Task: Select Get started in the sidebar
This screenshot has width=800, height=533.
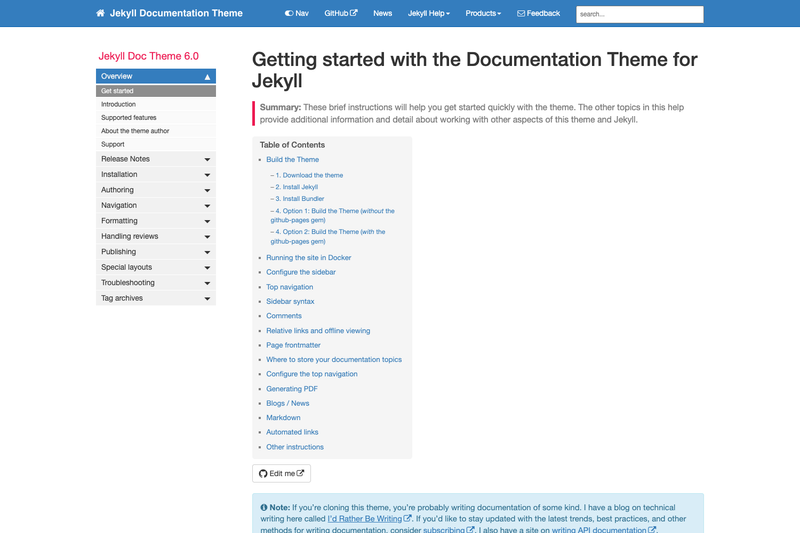Action: pos(156,91)
